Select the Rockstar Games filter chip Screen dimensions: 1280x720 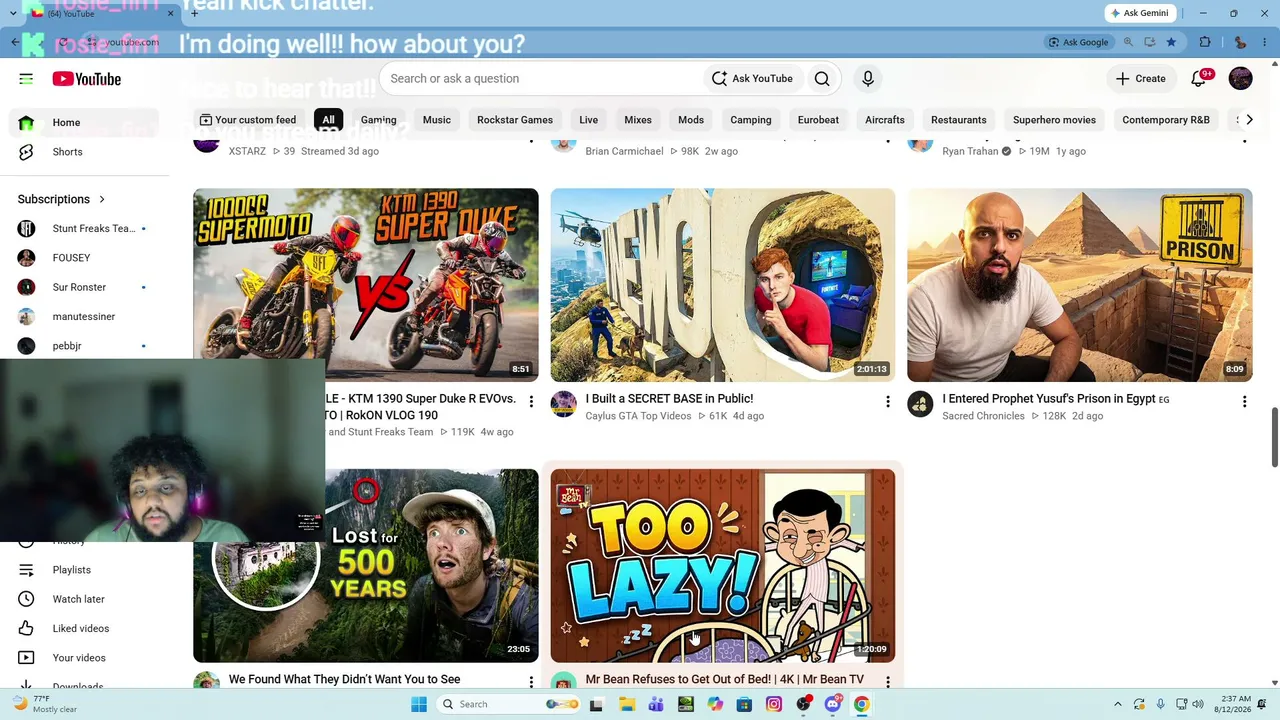[x=515, y=120]
